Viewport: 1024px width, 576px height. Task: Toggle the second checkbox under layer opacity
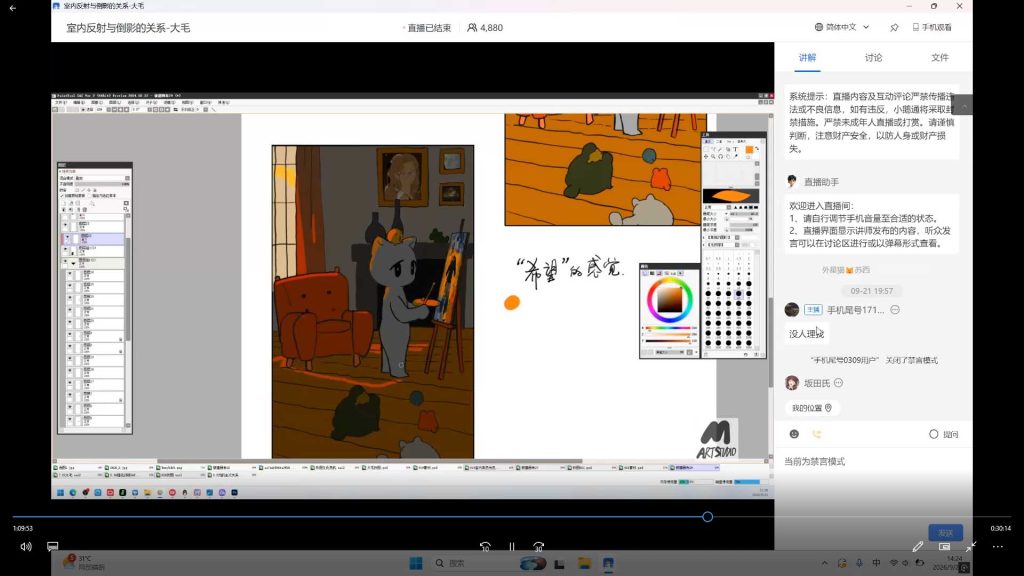89,195
